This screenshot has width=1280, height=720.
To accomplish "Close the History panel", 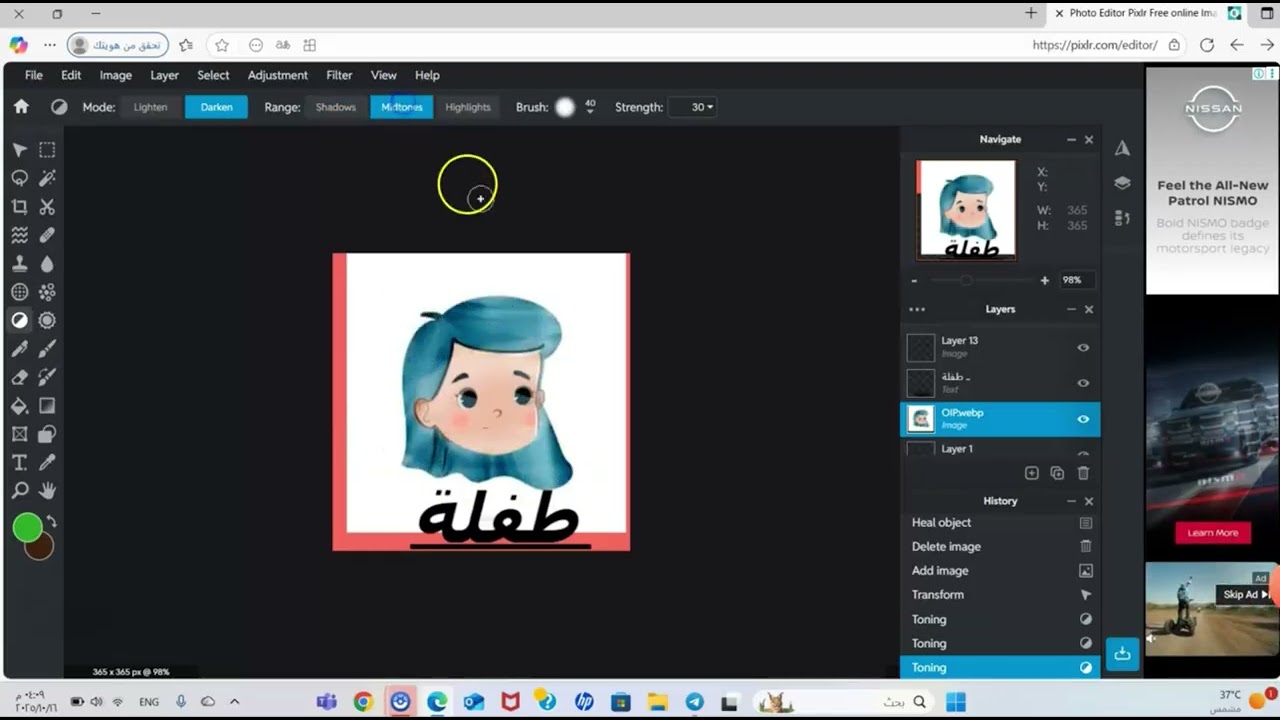I will (x=1089, y=502).
